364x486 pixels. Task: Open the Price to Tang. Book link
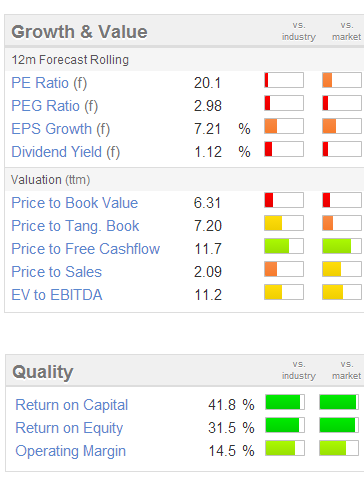(x=75, y=226)
